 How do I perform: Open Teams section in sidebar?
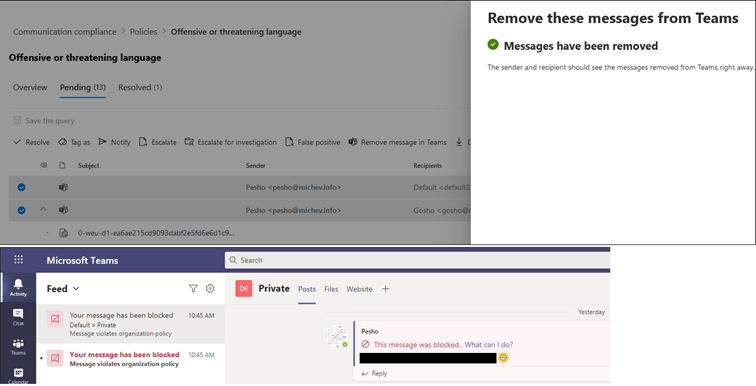tap(18, 346)
